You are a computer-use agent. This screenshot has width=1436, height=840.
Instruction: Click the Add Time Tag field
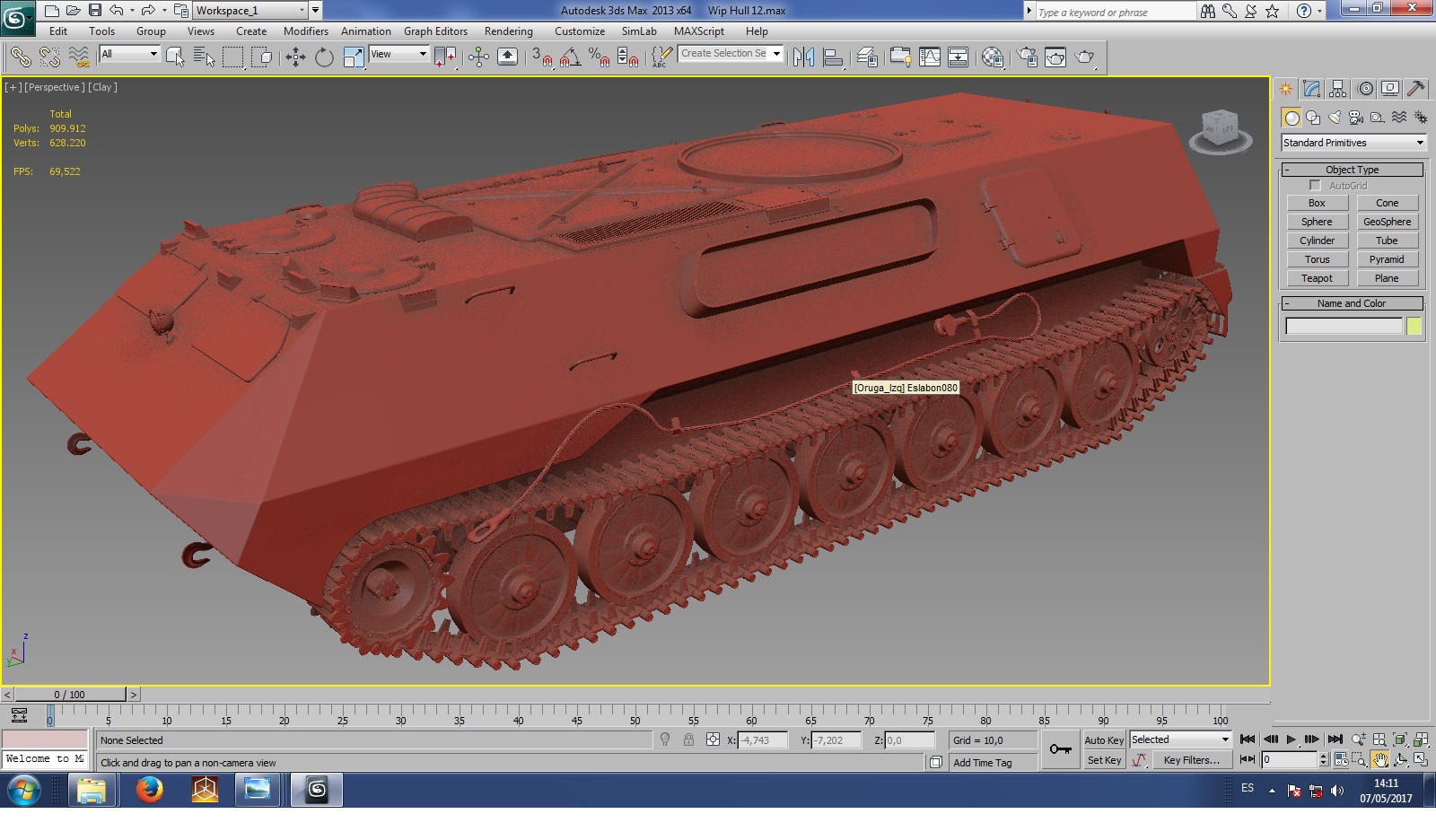[x=994, y=763]
